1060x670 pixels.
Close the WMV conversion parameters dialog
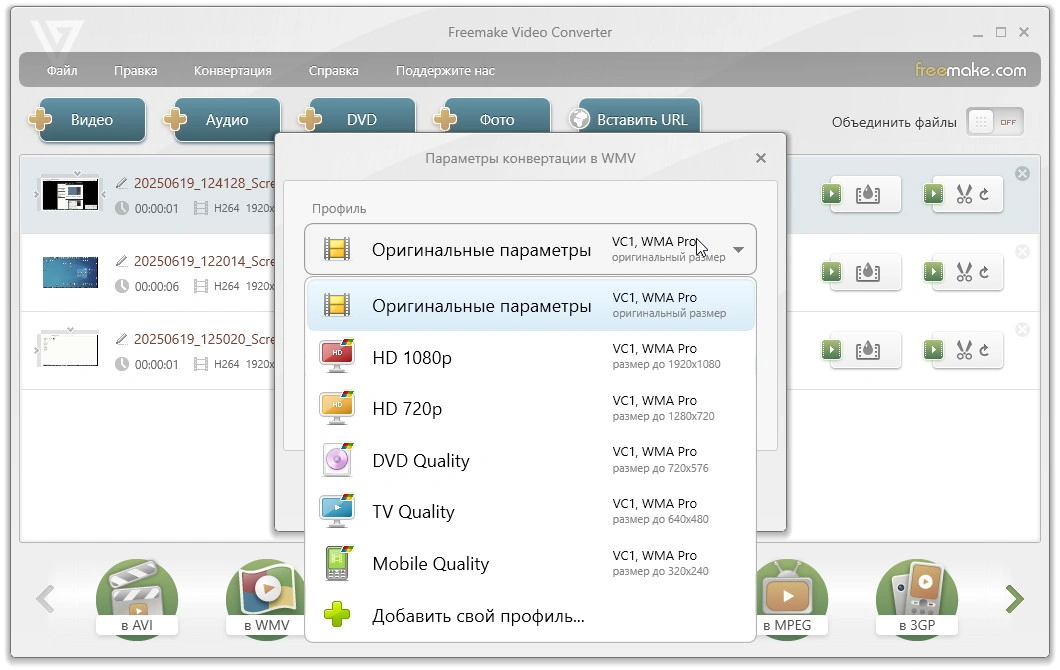pyautogui.click(x=761, y=158)
